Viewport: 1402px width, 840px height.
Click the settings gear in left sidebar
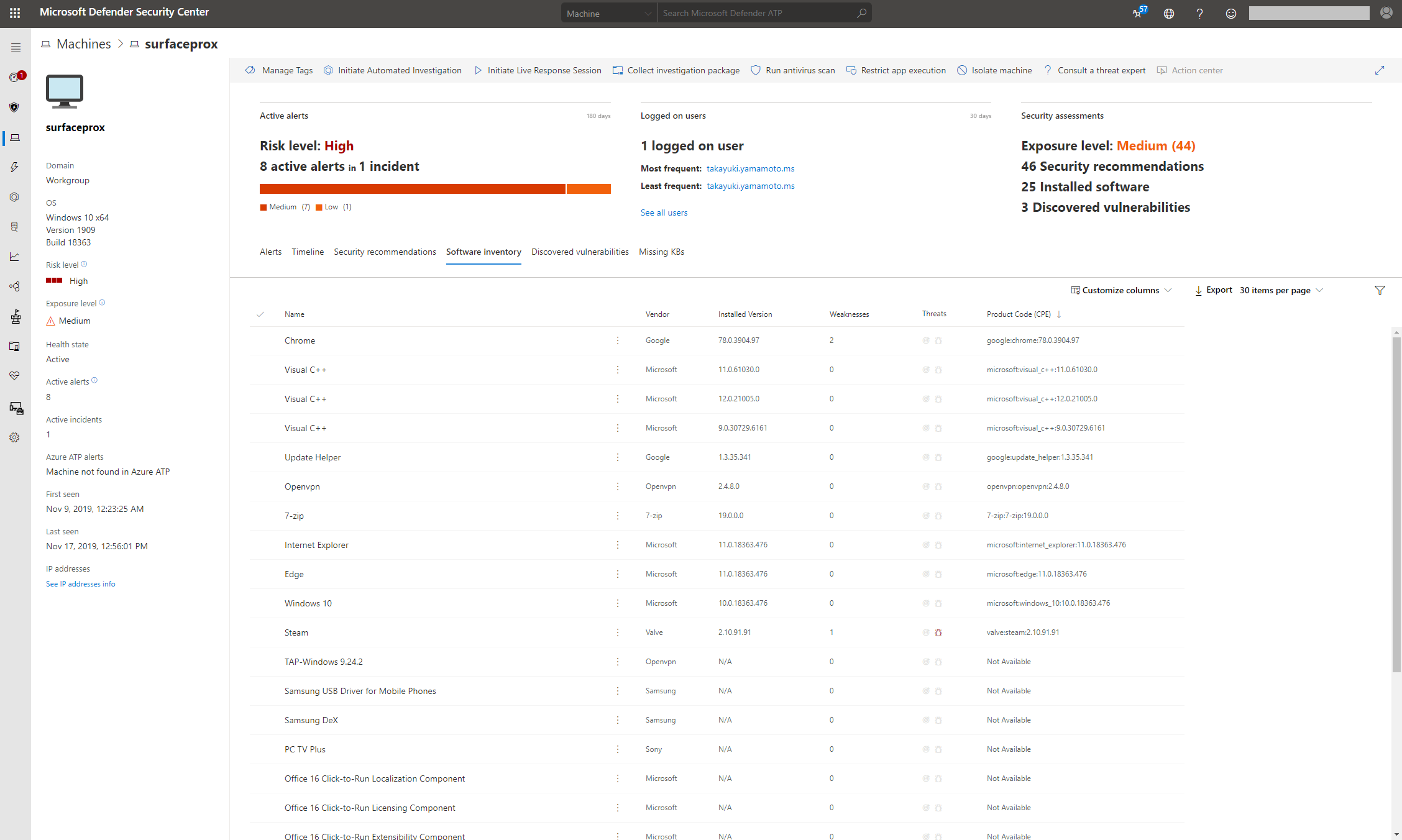coord(15,437)
